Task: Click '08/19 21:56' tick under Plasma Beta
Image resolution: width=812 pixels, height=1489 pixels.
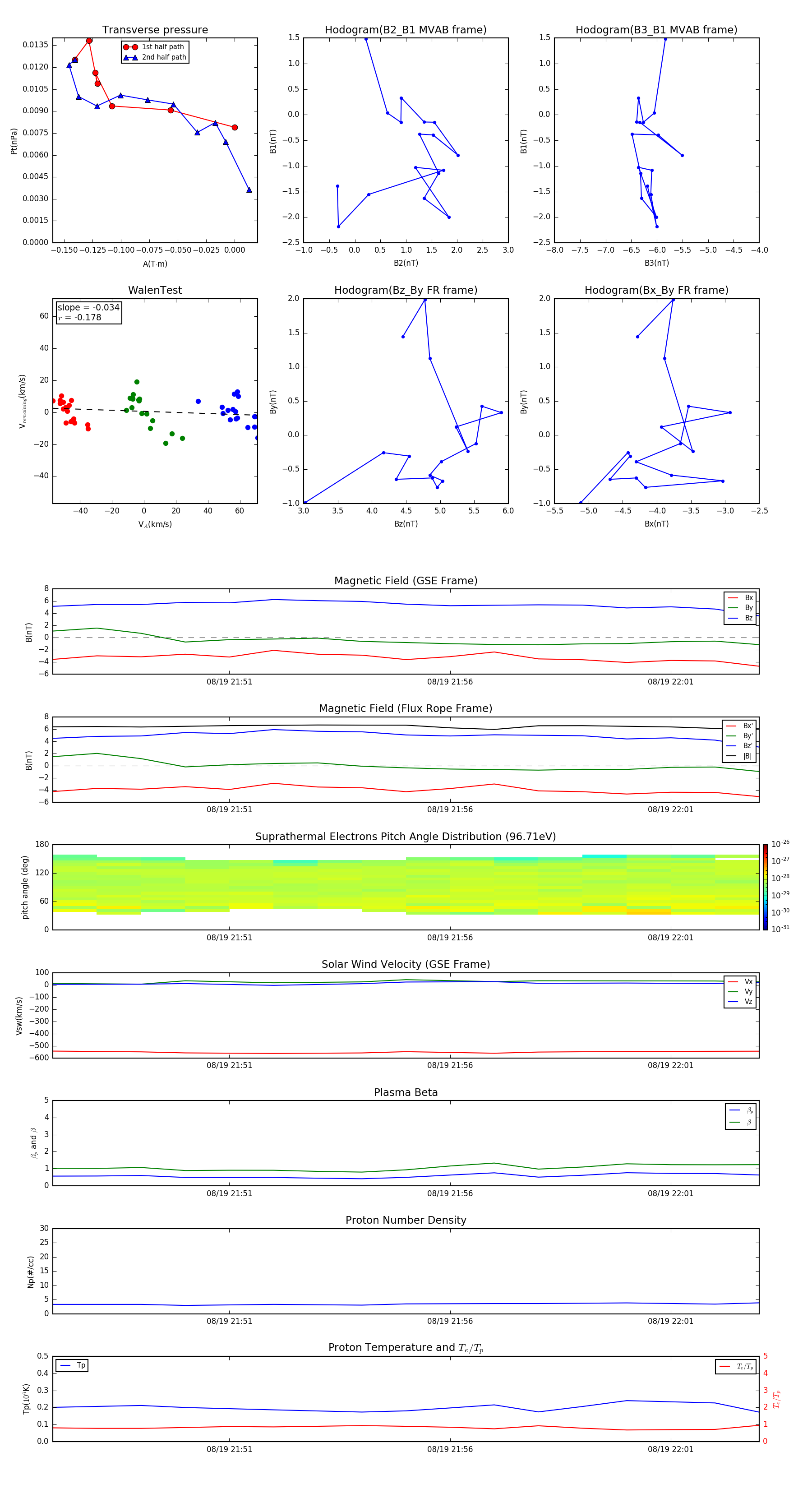Action: [x=450, y=1193]
